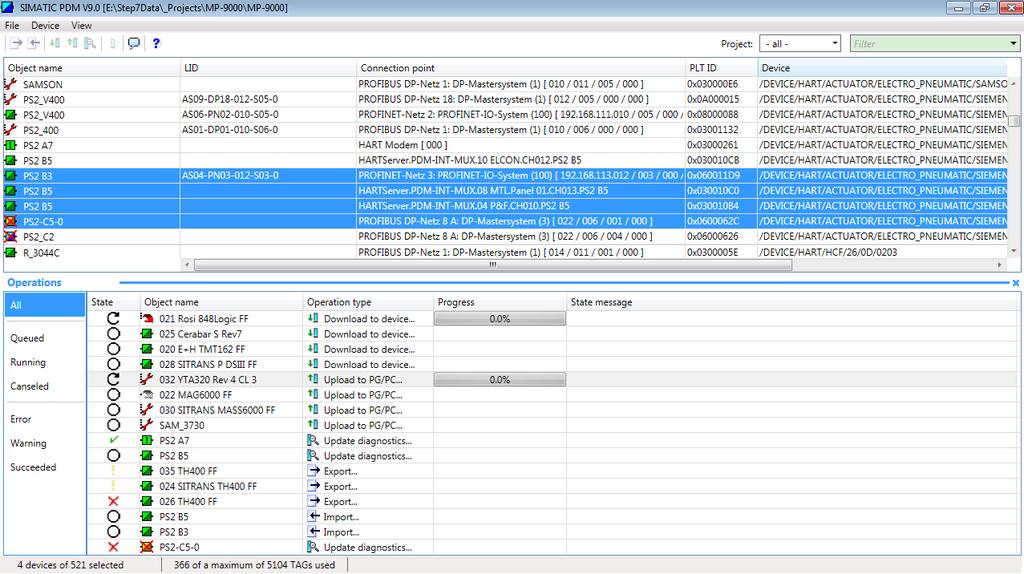This screenshot has height=574, width=1024.
Task: Click the import arrow icon for PS2 B3 operation
Action: 313,532
